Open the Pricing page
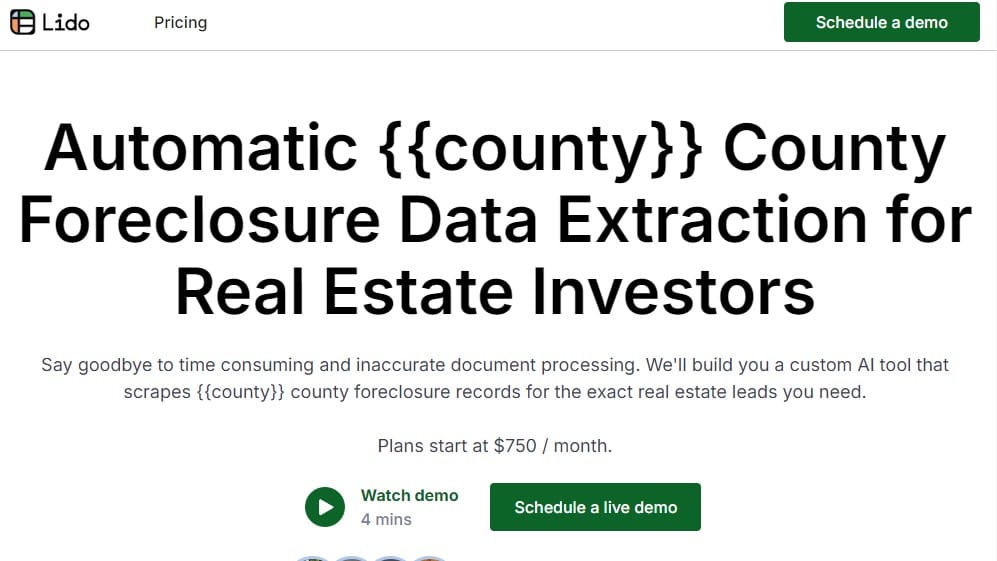Screen dimensions: 997x561 pos(181,22)
